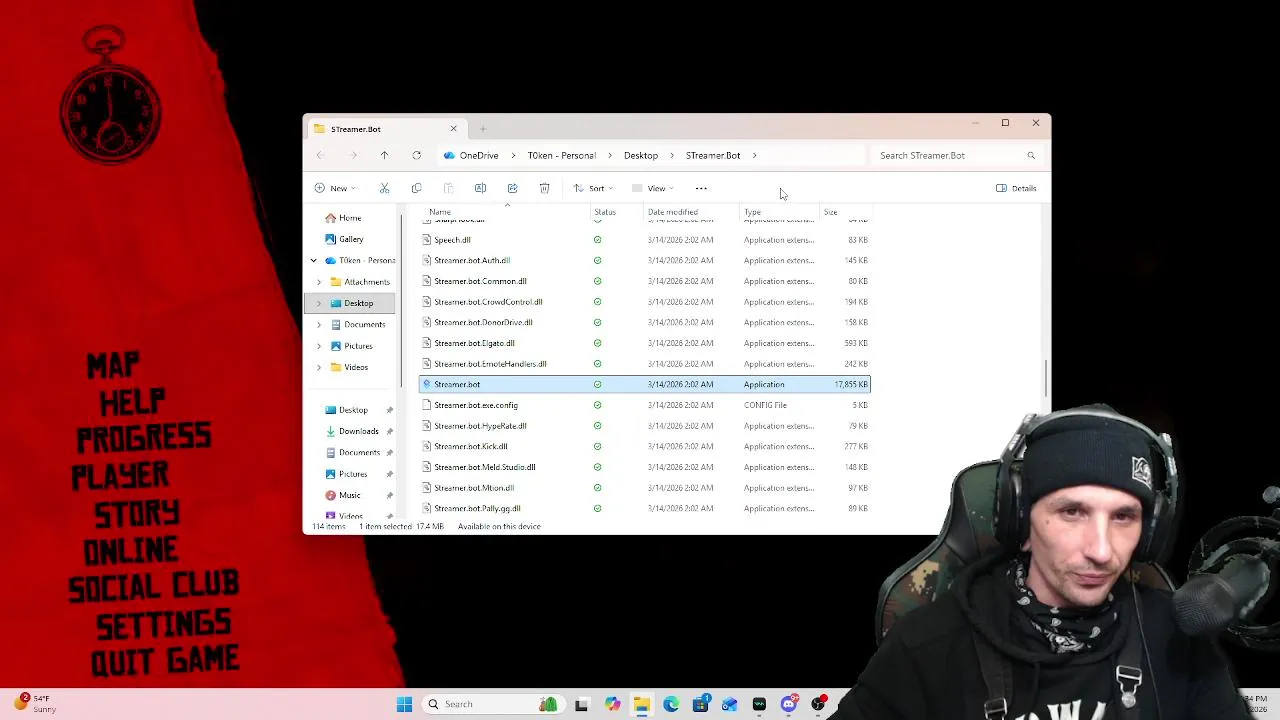Click the Name column header

point(505,212)
